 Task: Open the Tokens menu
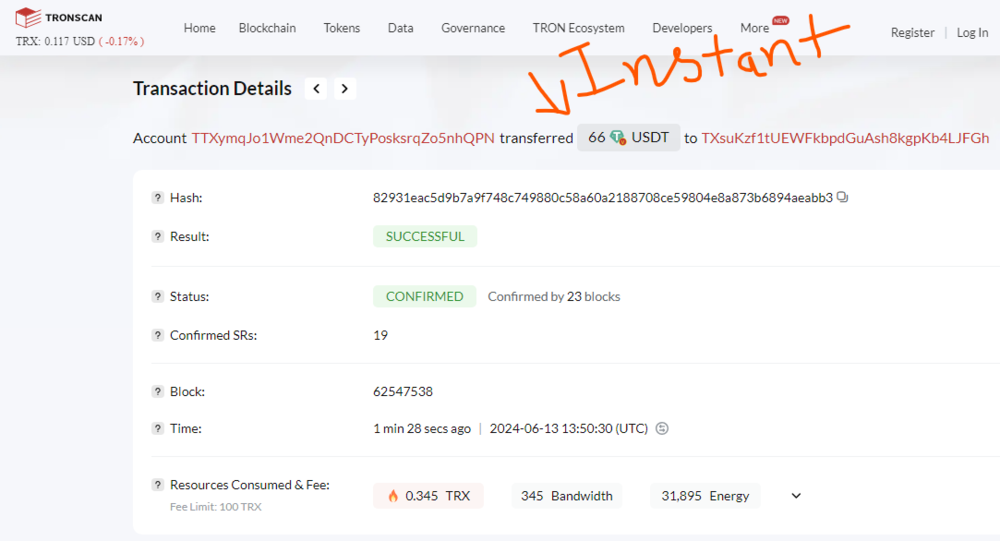coord(342,28)
